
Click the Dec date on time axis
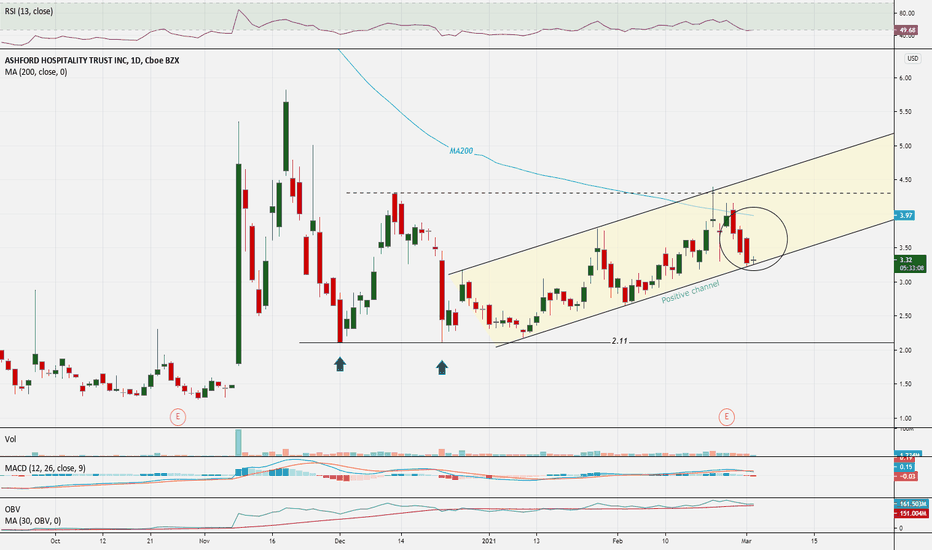(339, 541)
